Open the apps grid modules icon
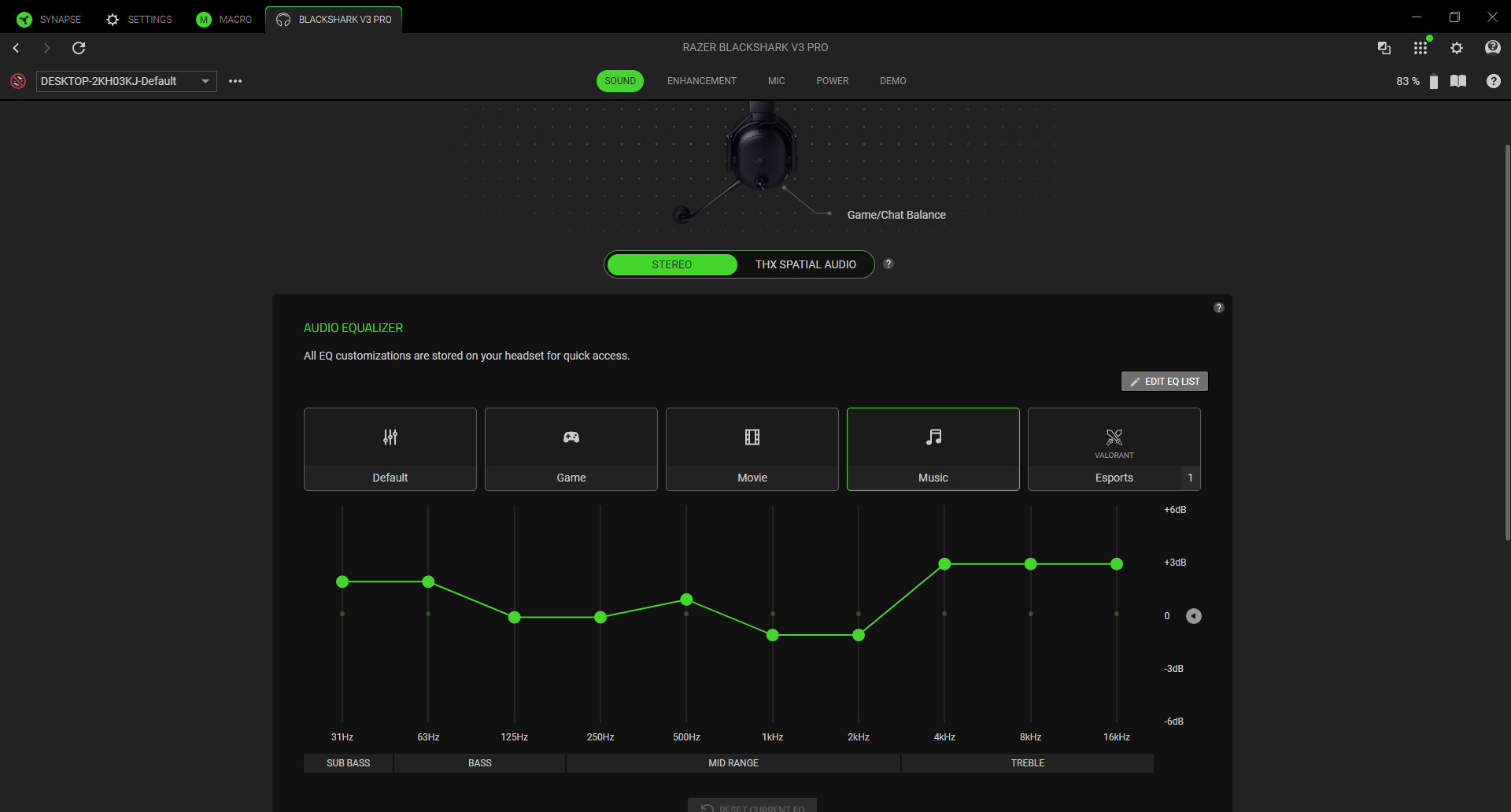Image resolution: width=1511 pixels, height=812 pixels. click(x=1420, y=48)
